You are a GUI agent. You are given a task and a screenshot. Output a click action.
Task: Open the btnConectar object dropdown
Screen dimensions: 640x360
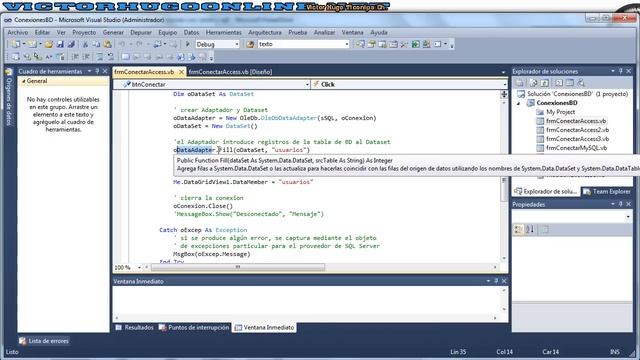click(x=307, y=84)
